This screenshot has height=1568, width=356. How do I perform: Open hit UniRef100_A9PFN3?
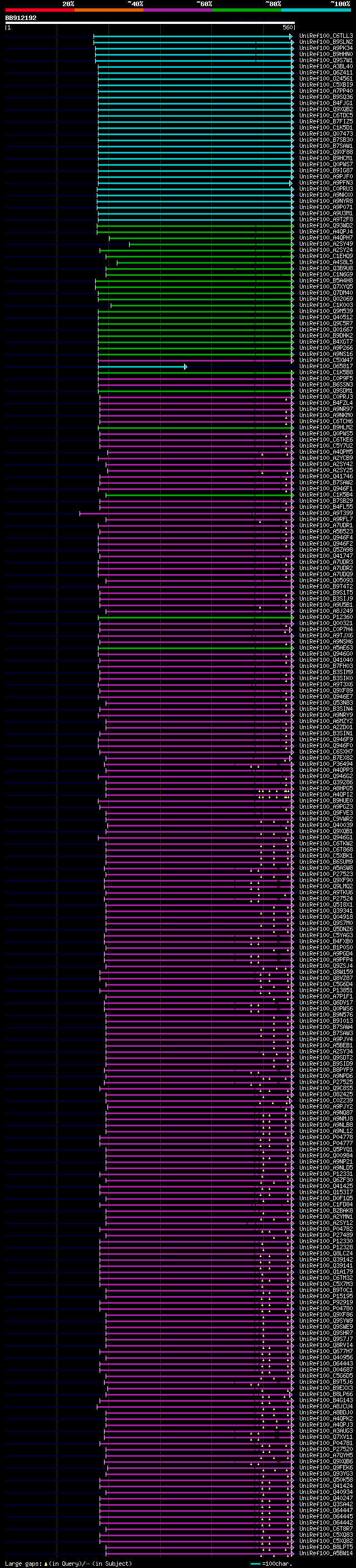pos(325,182)
